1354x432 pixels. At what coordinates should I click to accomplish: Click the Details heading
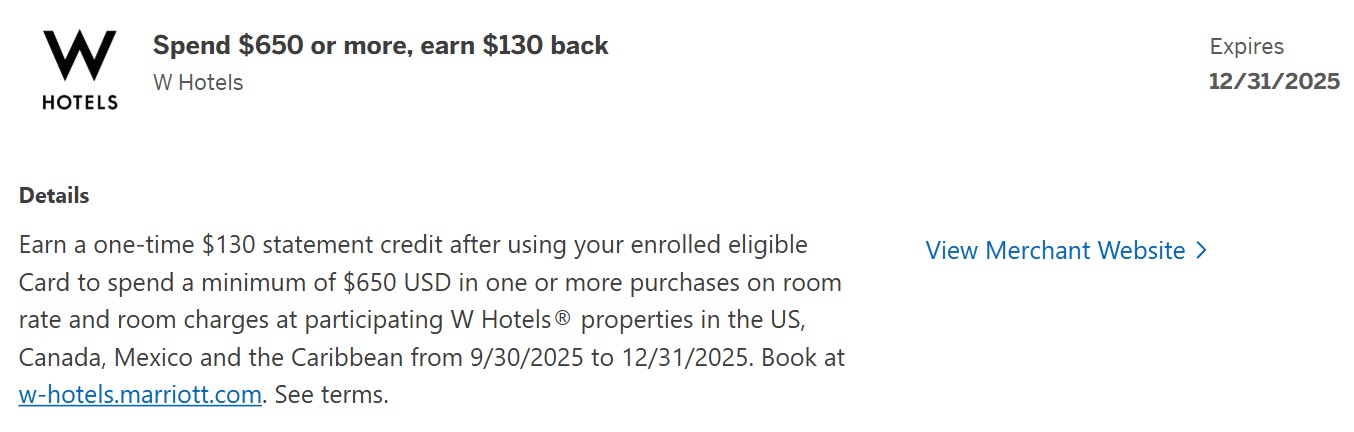[54, 196]
